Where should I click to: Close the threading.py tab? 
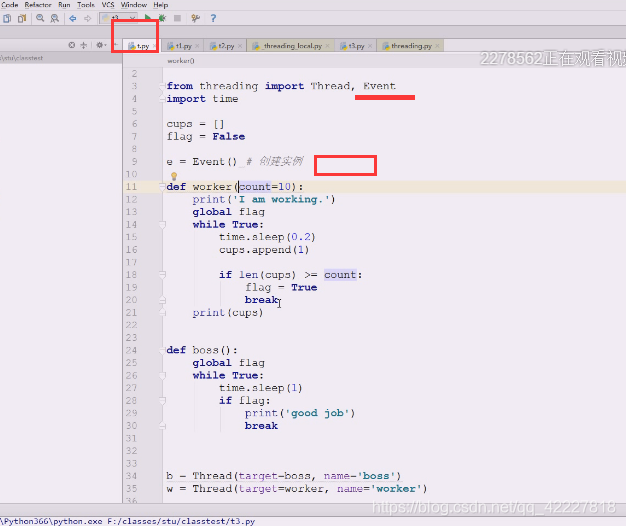tap(438, 46)
